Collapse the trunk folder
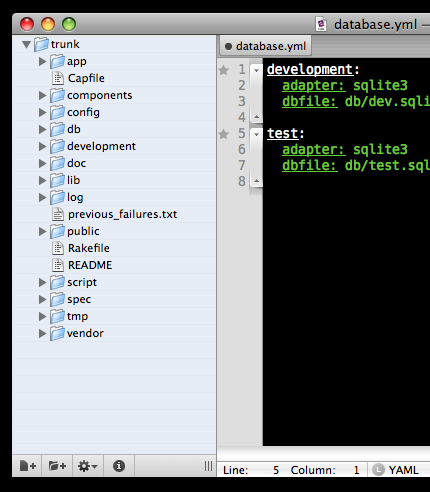 (27, 44)
